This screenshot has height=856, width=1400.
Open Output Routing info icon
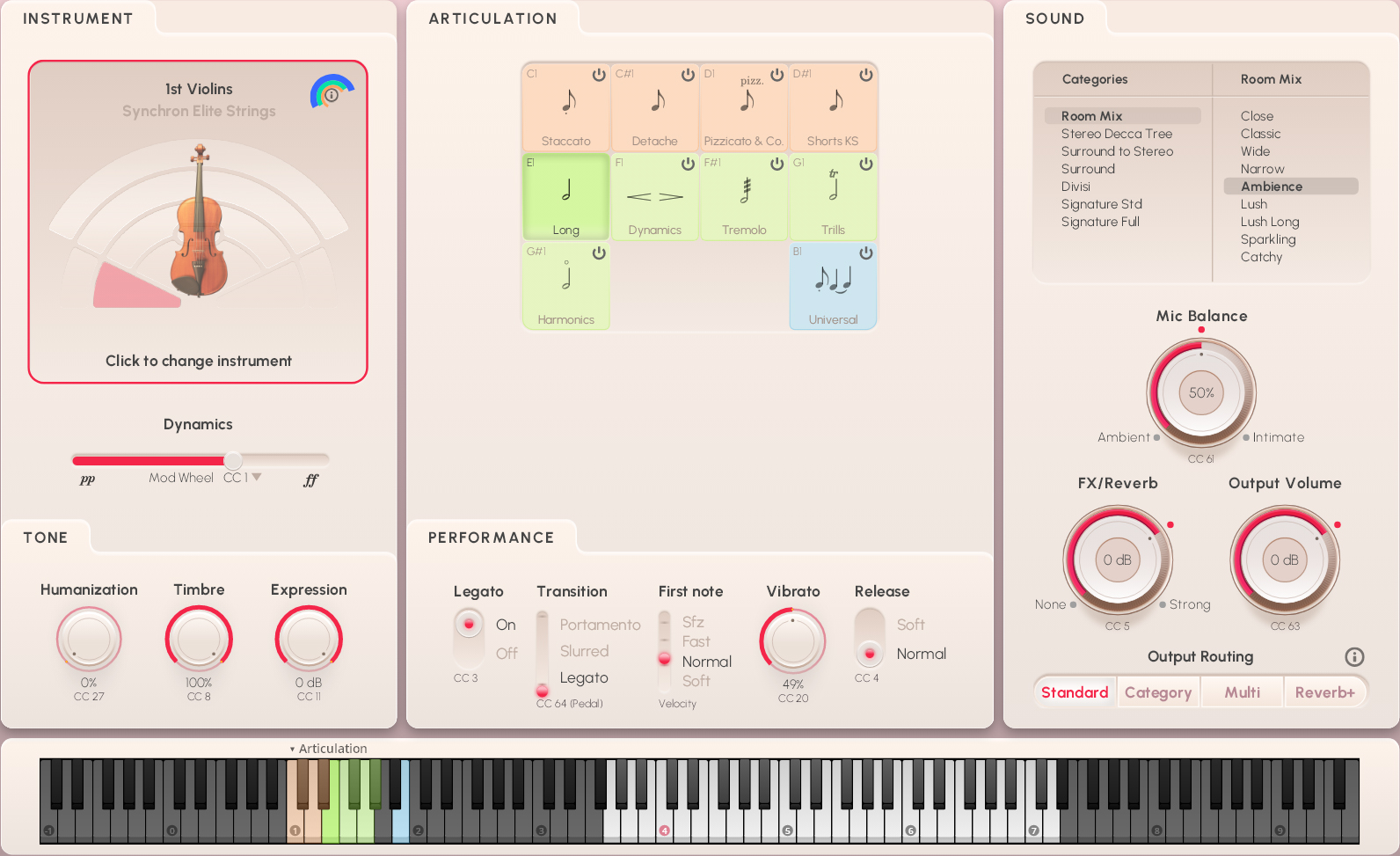tap(1354, 657)
